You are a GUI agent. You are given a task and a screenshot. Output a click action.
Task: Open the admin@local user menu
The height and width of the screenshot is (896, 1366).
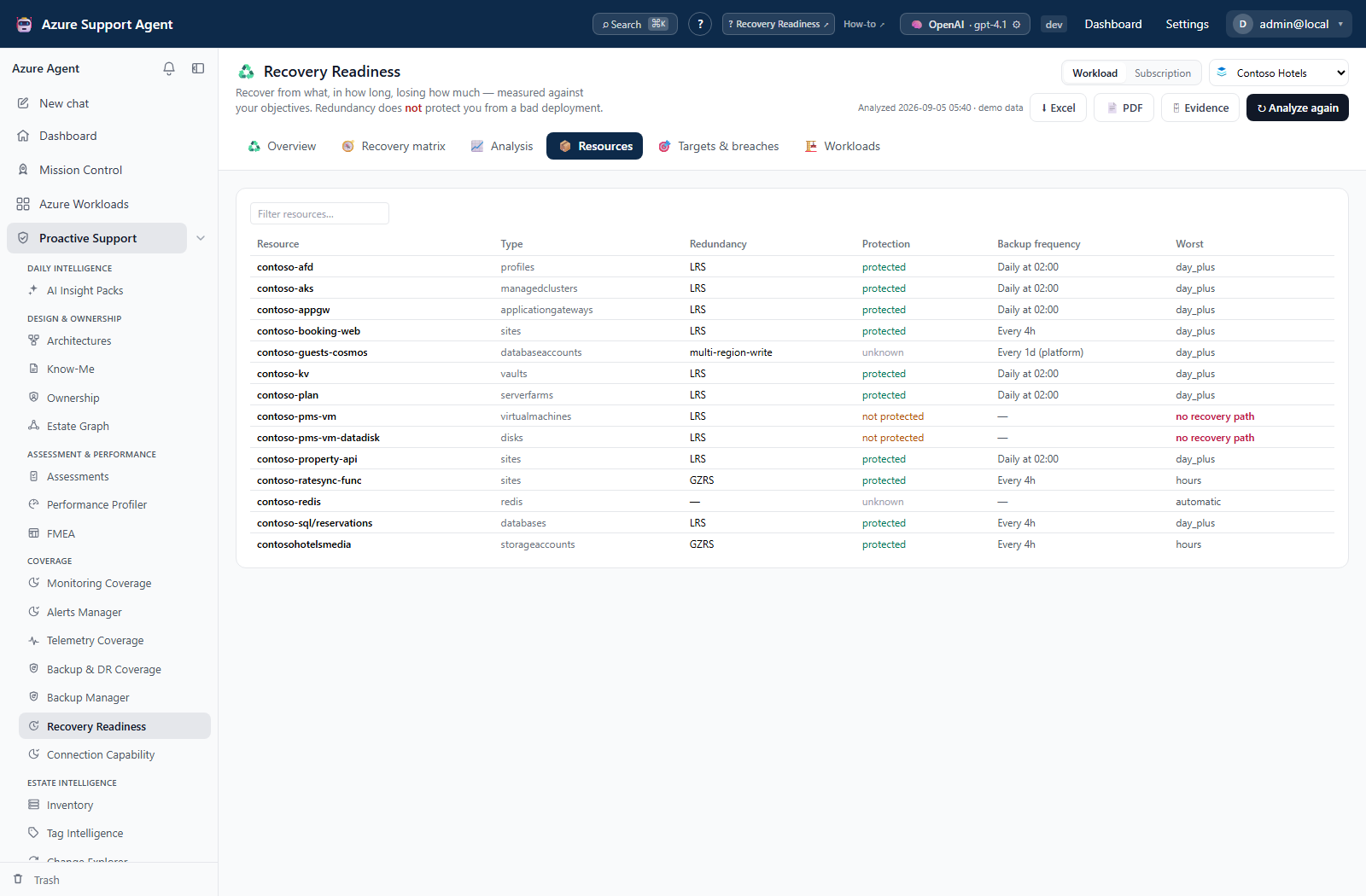[x=1289, y=24]
